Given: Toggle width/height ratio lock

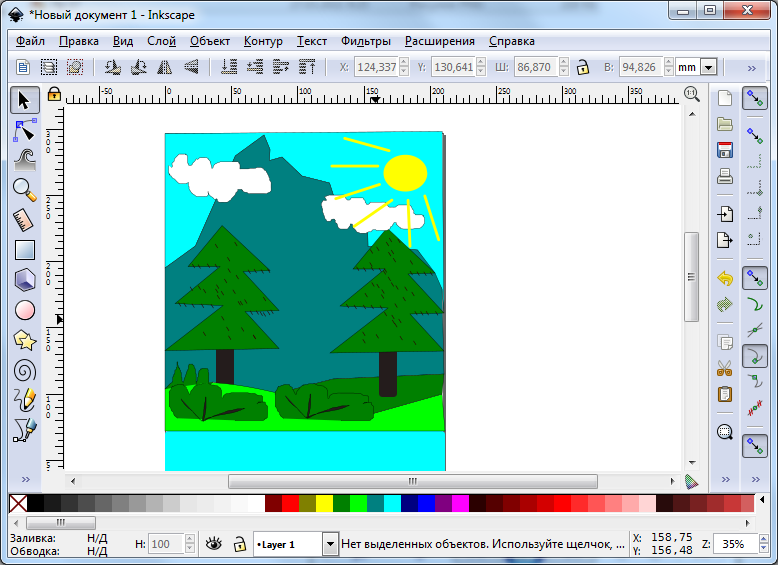Looking at the screenshot, I should (x=583, y=67).
